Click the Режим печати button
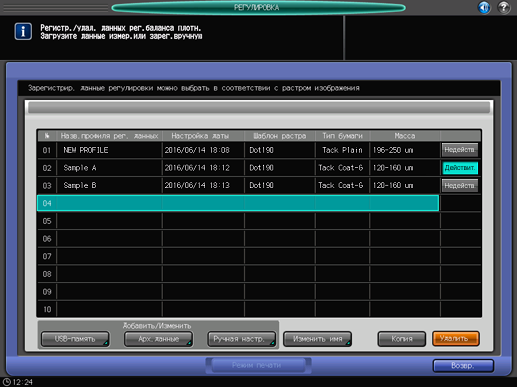Image resolution: width=517 pixels, height=387 pixels. (x=257, y=365)
